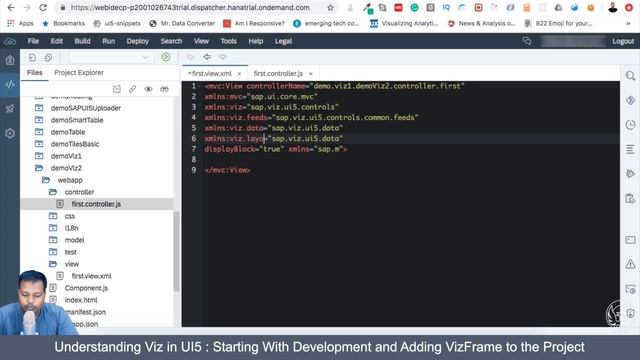640x360 pixels.
Task: Expand the demoSmartTable folder
Action: pos(39,120)
